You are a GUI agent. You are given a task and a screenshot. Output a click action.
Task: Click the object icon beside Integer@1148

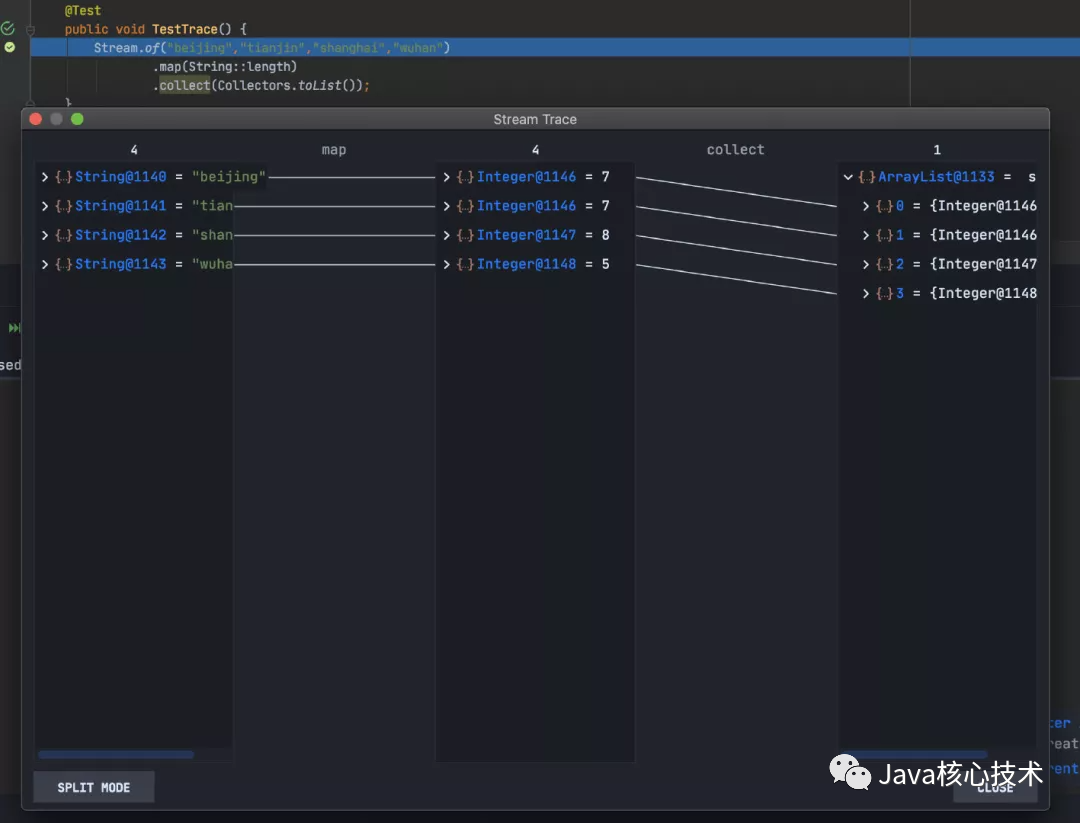click(465, 264)
